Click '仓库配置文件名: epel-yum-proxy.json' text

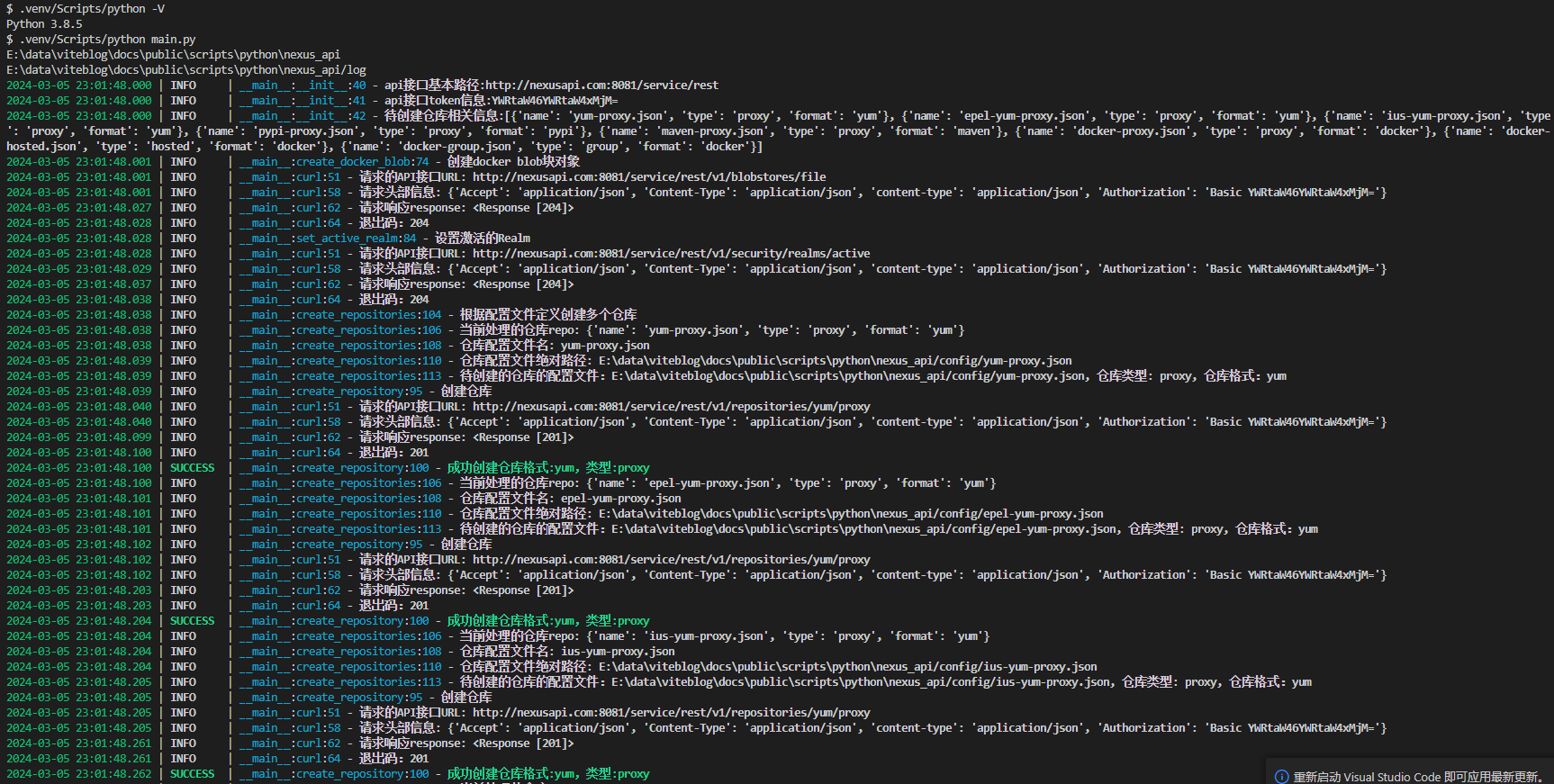tap(571, 499)
